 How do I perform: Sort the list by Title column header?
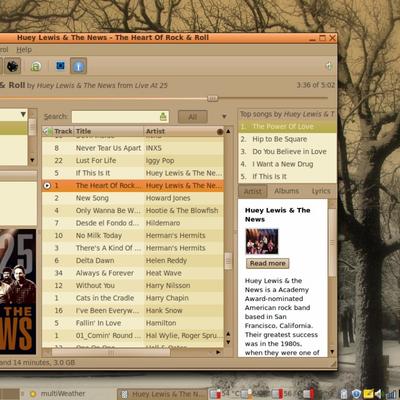coord(109,131)
